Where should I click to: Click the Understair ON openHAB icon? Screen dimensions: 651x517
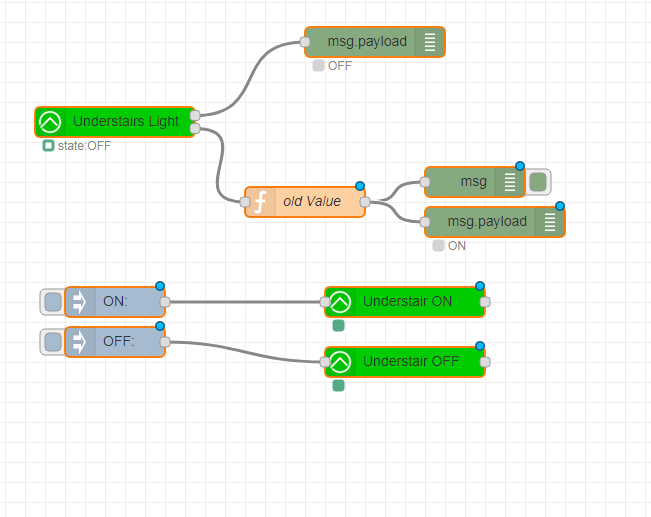(x=340, y=302)
